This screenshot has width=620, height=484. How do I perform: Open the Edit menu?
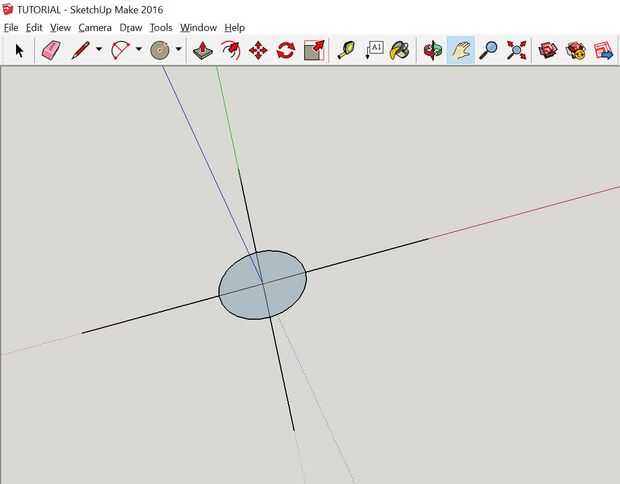34,28
